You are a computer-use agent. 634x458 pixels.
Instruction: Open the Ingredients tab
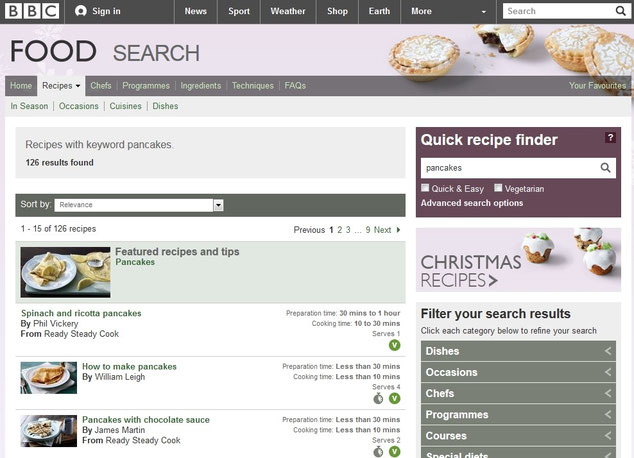click(x=201, y=86)
